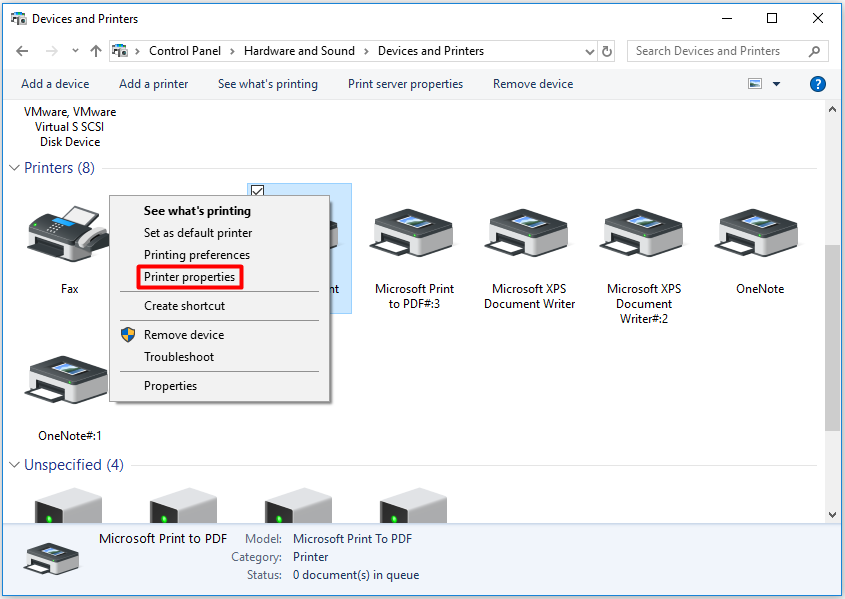
Task: Click Add a printer in the toolbar
Action: pos(154,84)
